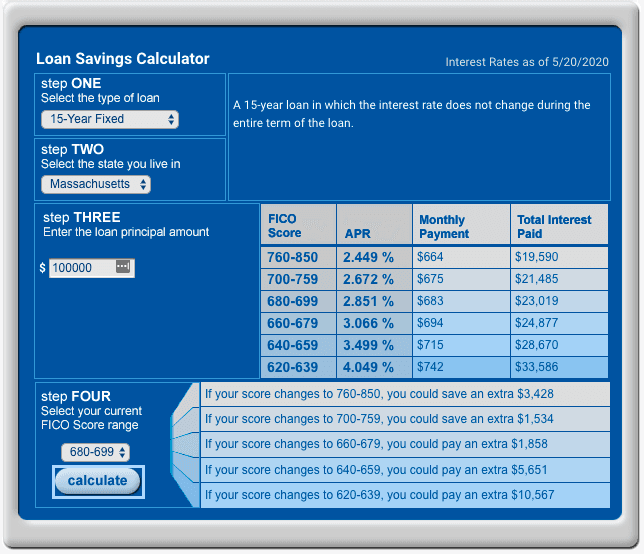
Task: Expand the Massachusetts state selector
Action: (96, 184)
